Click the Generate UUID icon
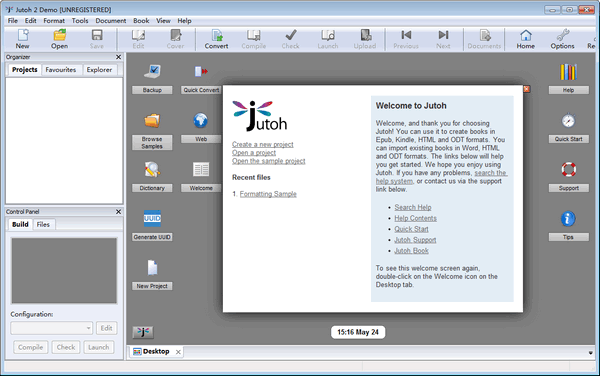This screenshot has width=600, height=376. [152, 218]
